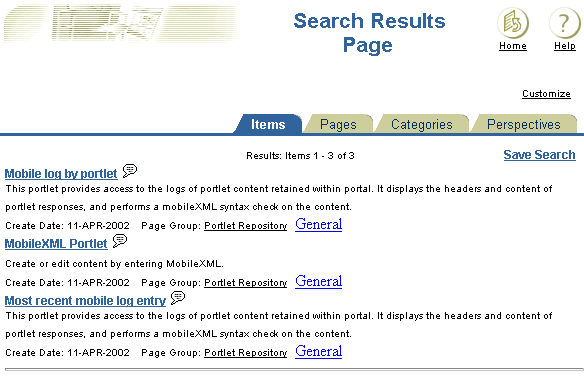The width and height of the screenshot is (584, 376).
Task: Open General category under Mobile log by portlet
Action: (318, 224)
